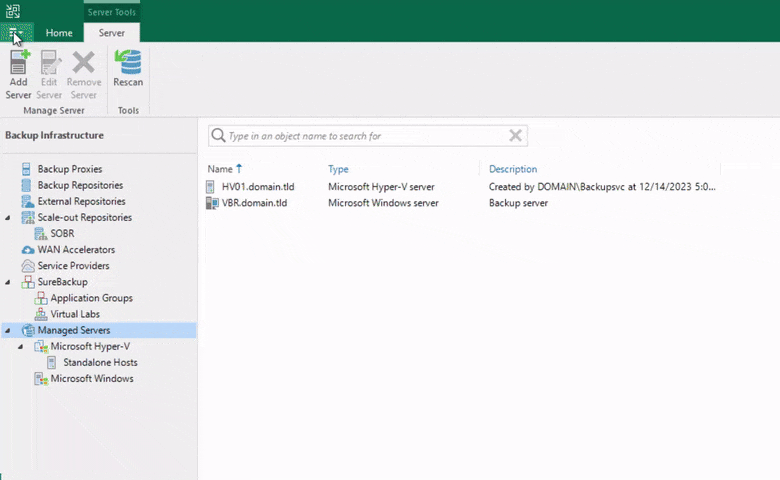This screenshot has height=480, width=780.
Task: Select the Managed Servers node
Action: tap(74, 330)
